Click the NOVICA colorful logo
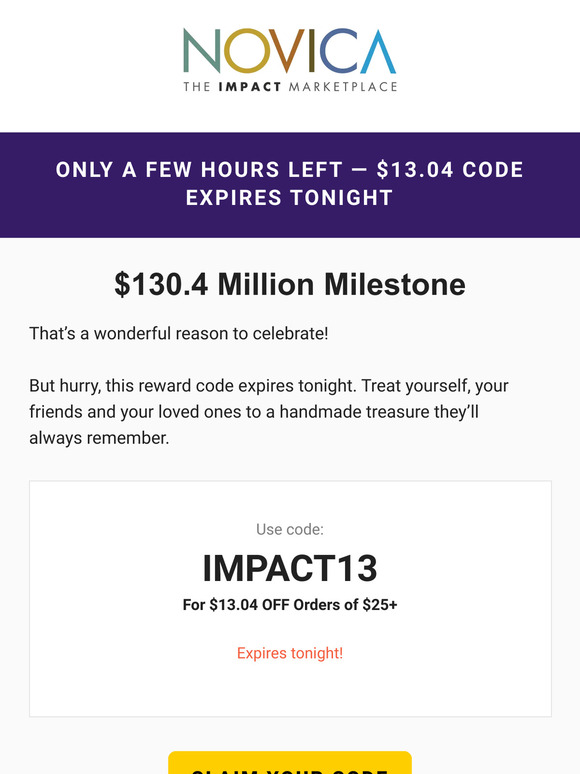580x774 pixels. coord(290,60)
